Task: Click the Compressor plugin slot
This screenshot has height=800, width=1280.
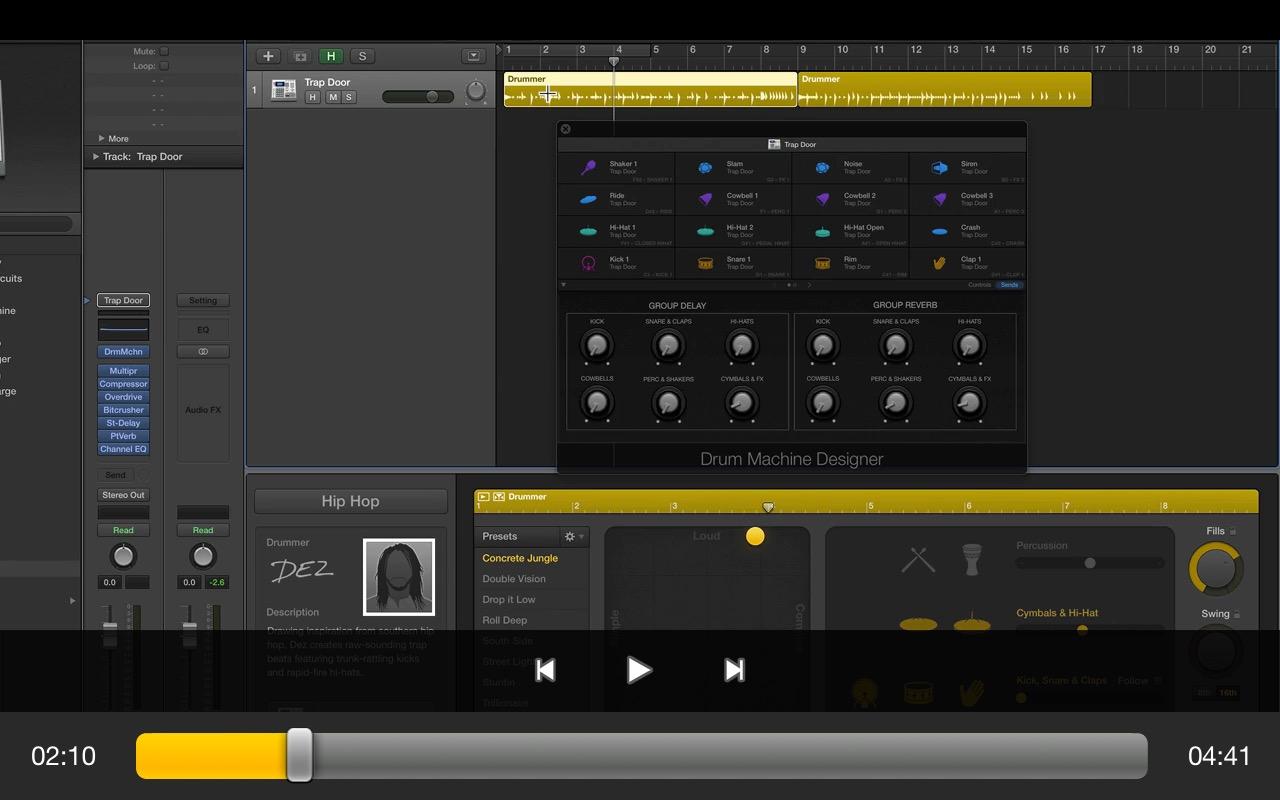Action: click(123, 384)
